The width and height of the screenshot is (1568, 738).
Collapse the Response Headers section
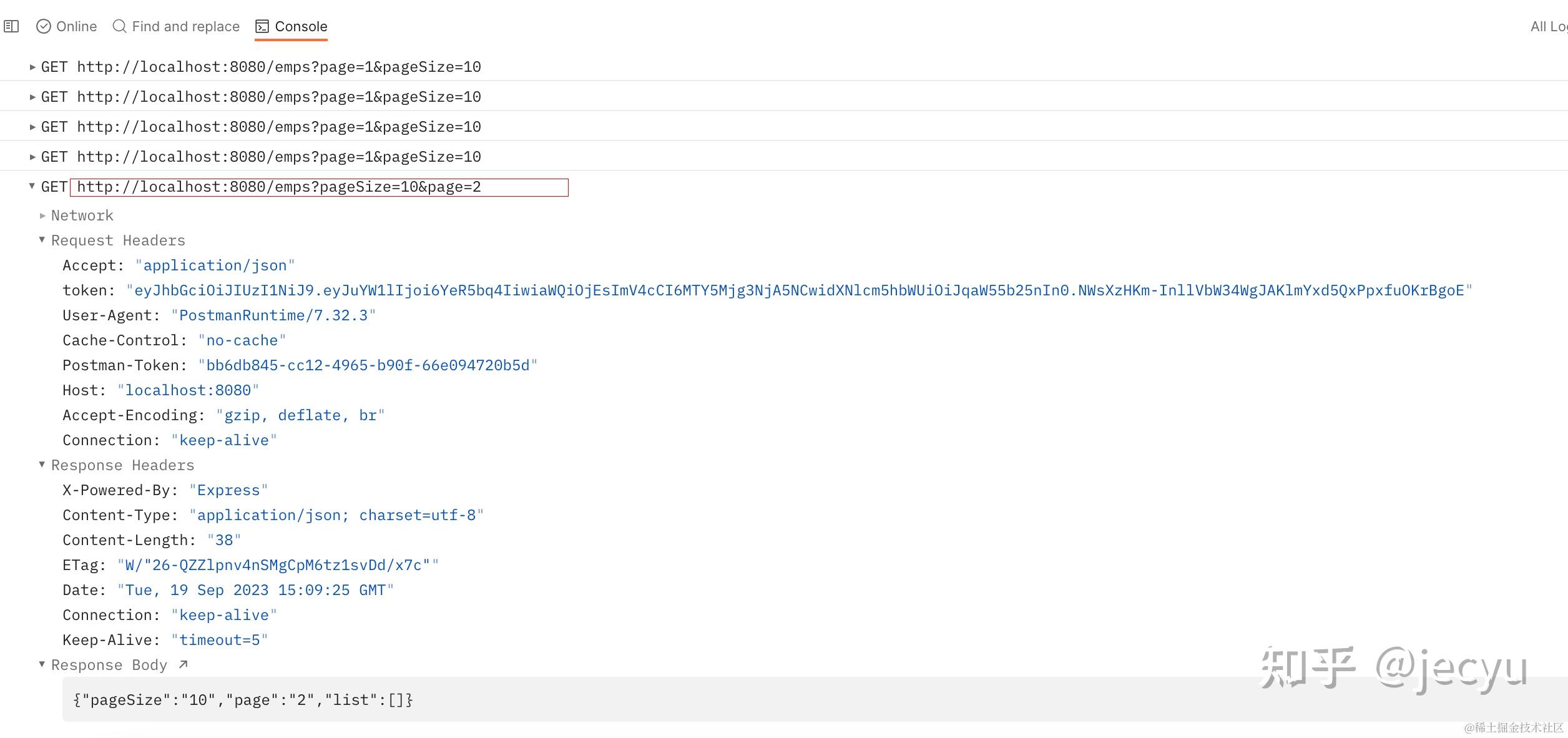42,465
